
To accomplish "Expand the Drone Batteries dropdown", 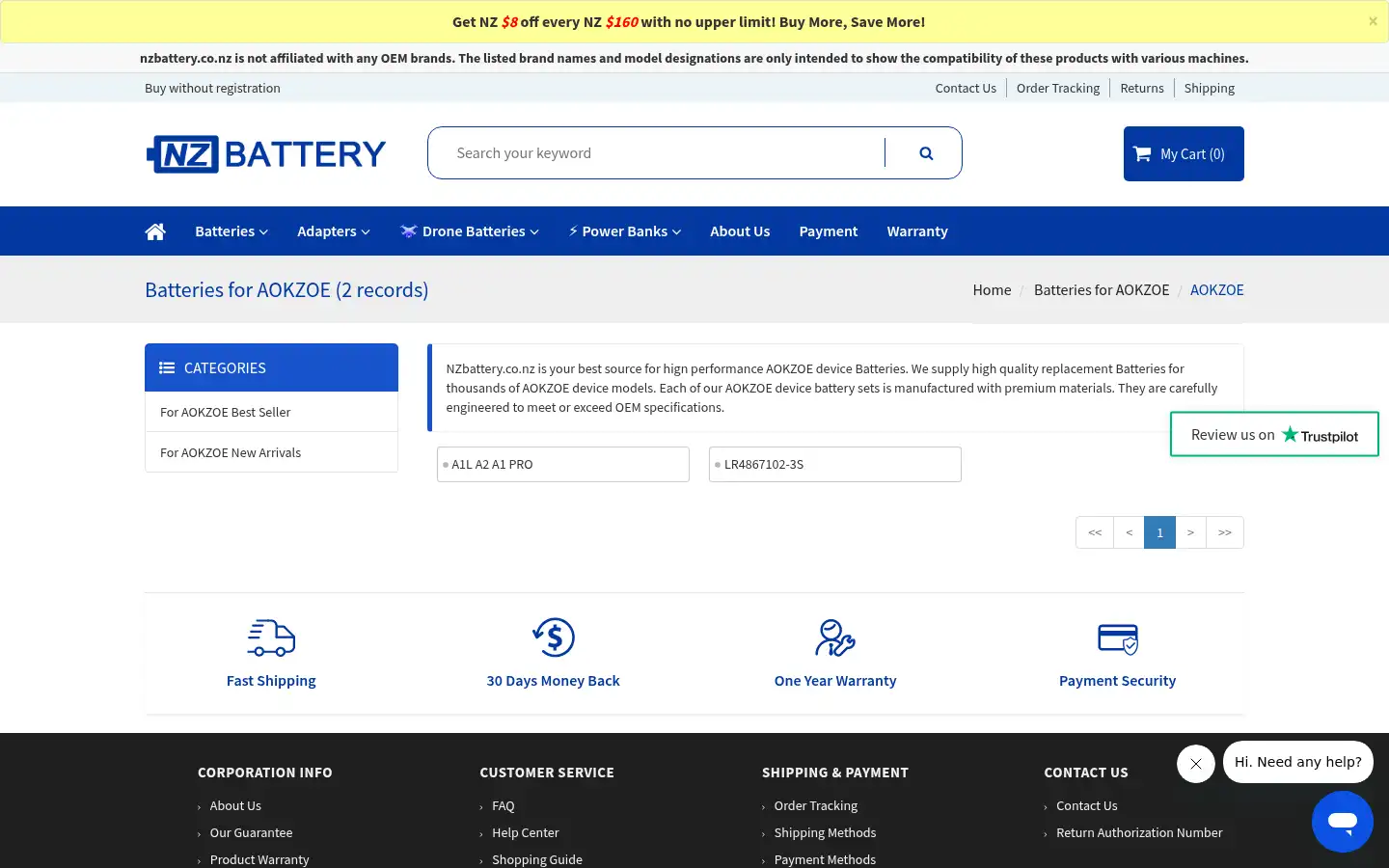I will point(470,231).
